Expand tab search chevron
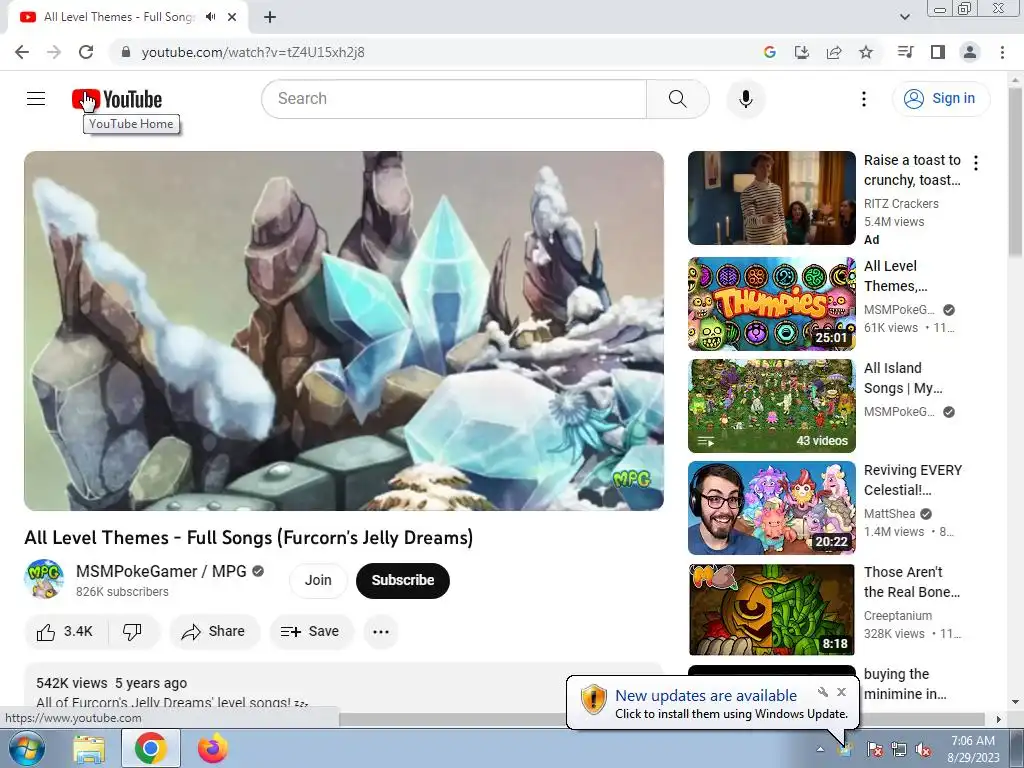1024x768 pixels. (x=904, y=17)
